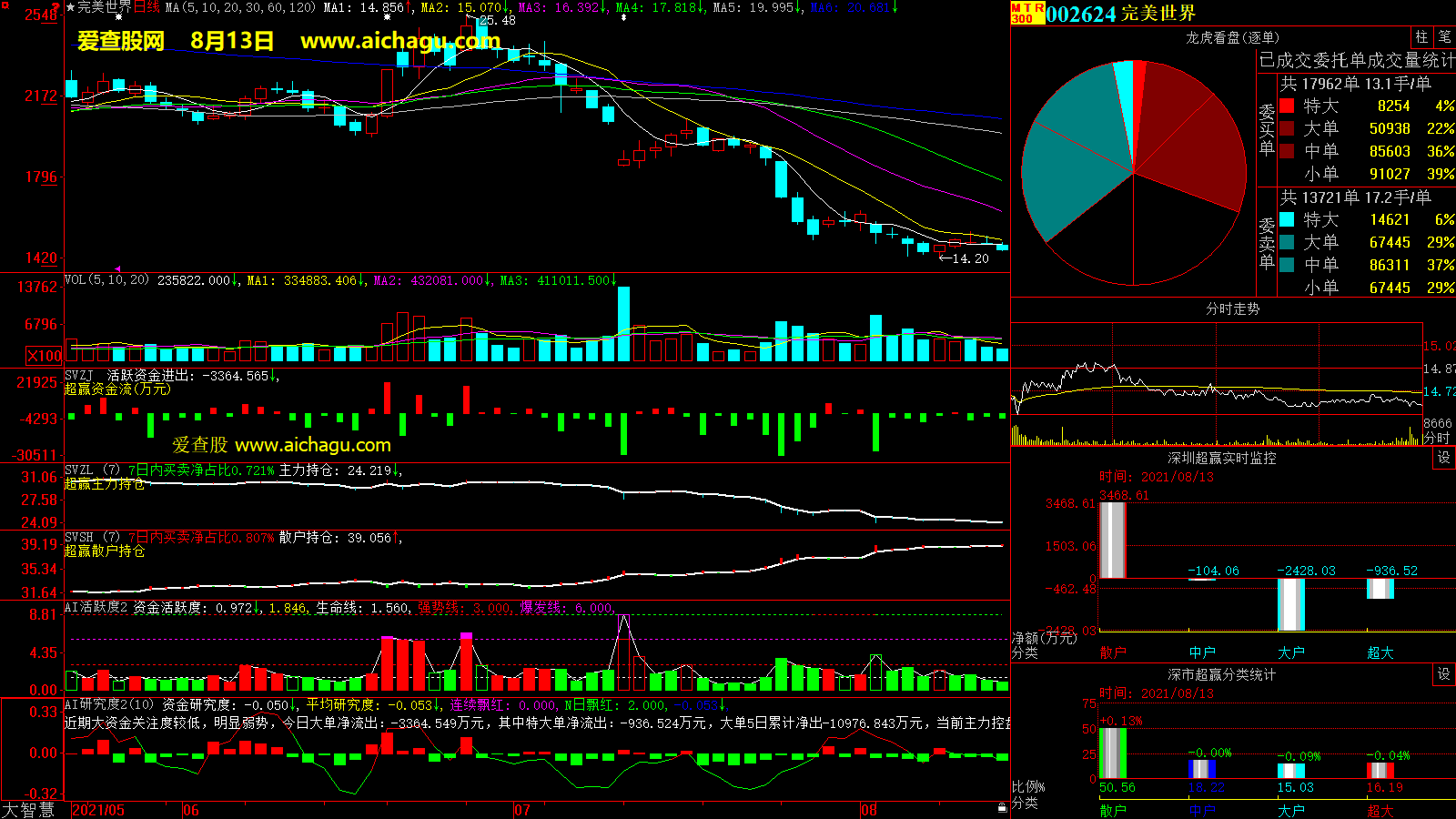Click the star icon before 完美世界 title
This screenshot has width=1456, height=819.
[70, 7]
